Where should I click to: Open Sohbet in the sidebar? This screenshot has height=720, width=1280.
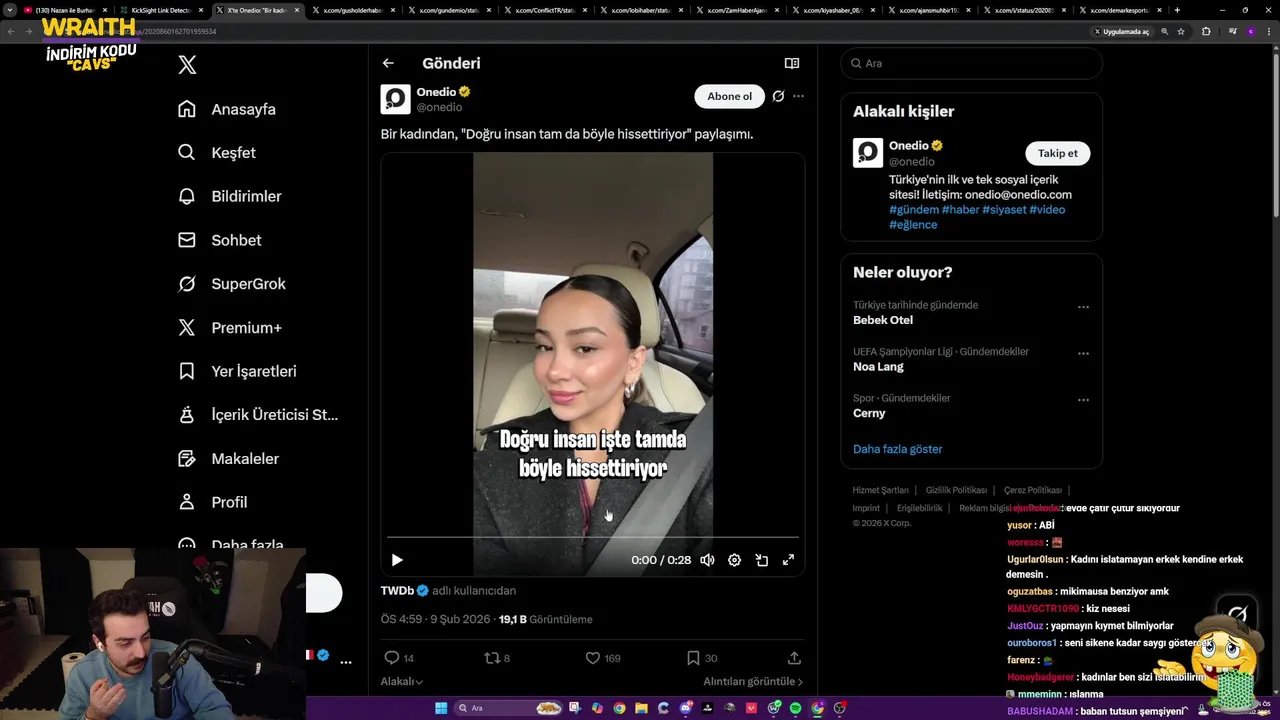[x=219, y=240]
